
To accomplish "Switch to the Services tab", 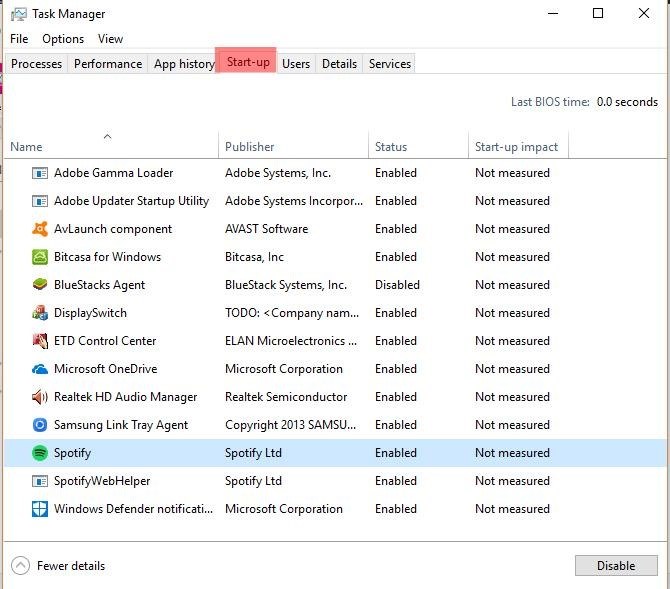I will click(390, 64).
